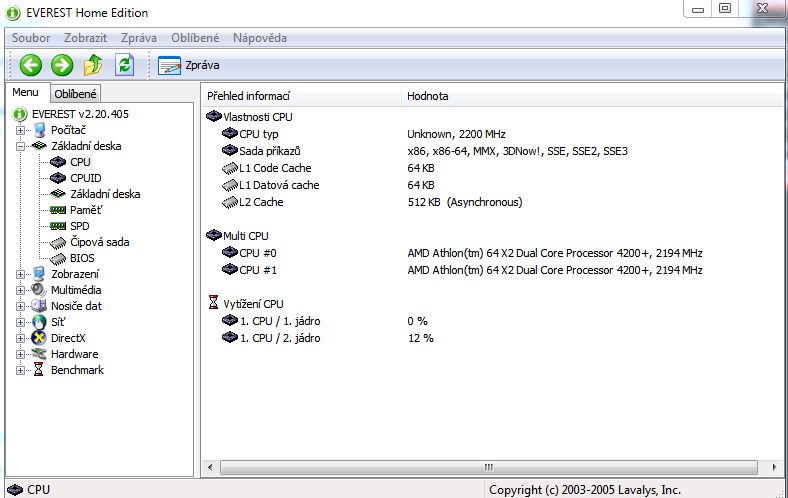Viewport: 788px width, 498px height.
Task: Click the Zobrazení monitor icon
Action: click(39, 274)
